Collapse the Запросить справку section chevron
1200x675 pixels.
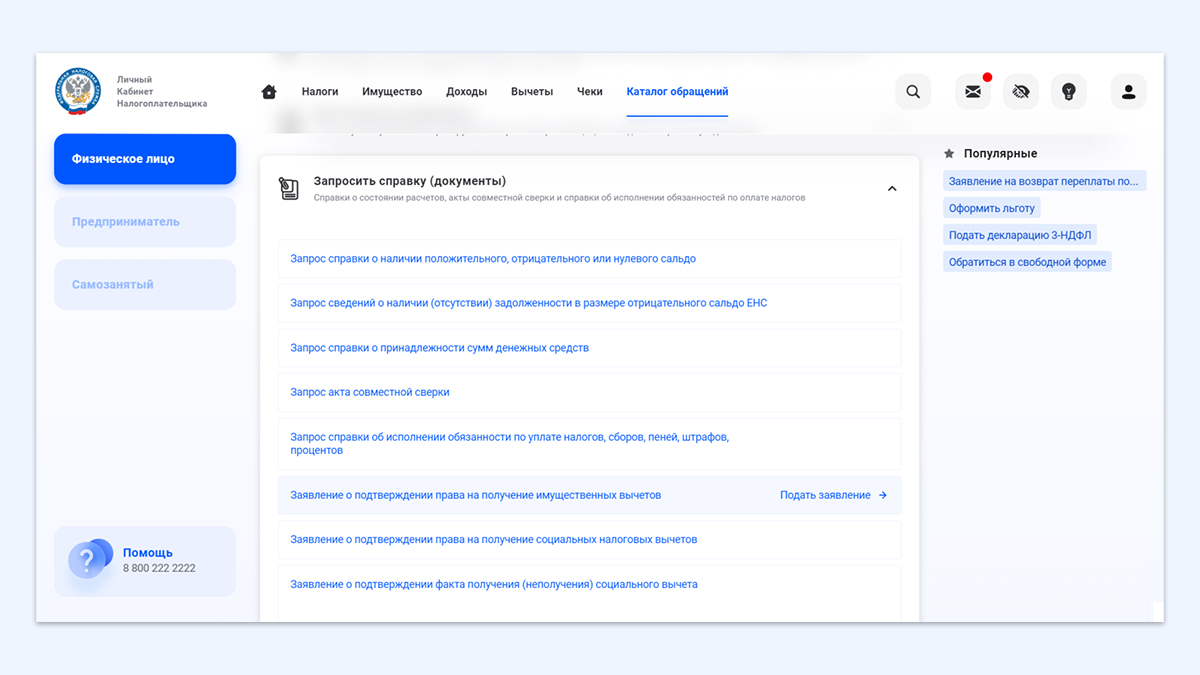(x=892, y=189)
